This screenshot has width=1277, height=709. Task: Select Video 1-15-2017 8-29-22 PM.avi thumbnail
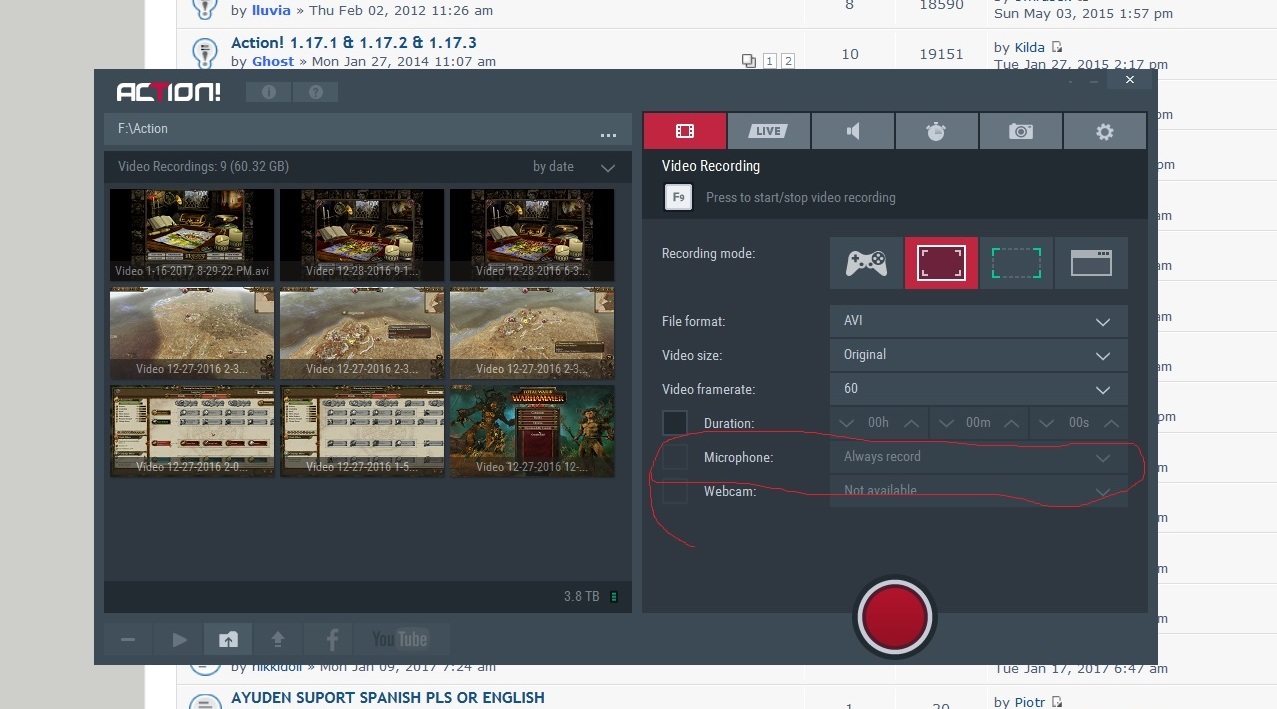[x=192, y=235]
